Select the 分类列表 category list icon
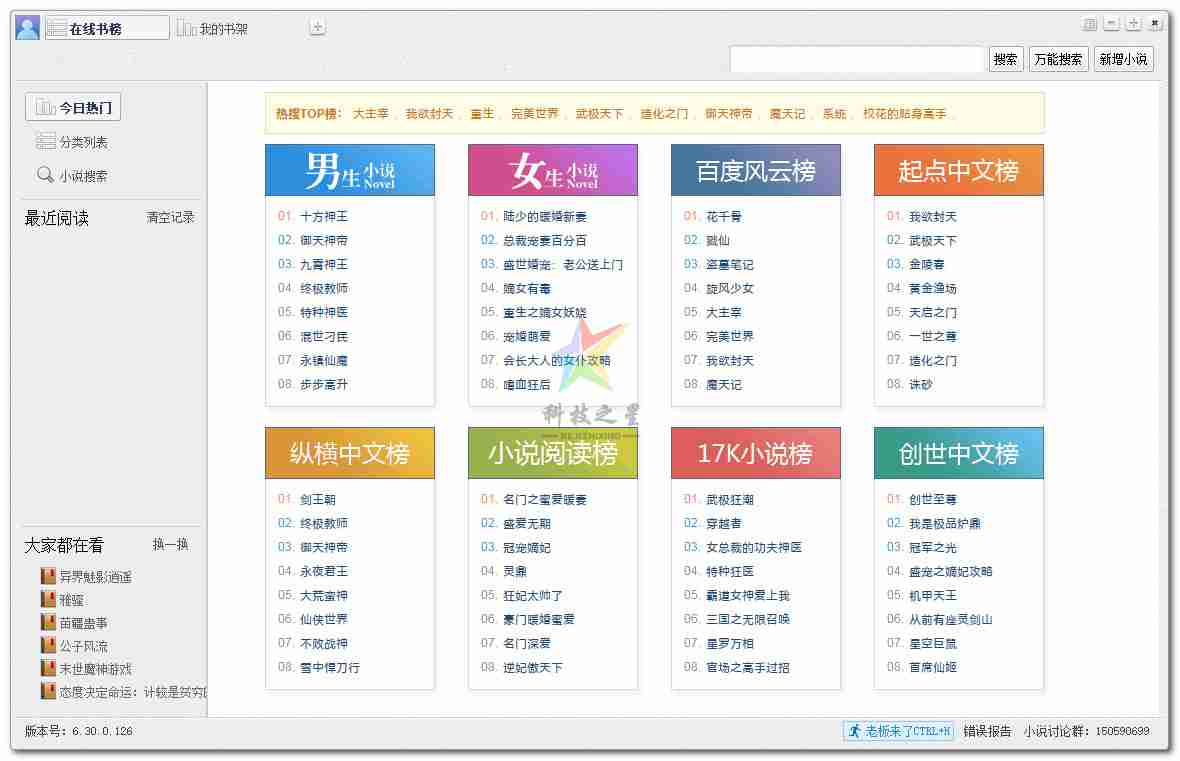 (x=46, y=141)
